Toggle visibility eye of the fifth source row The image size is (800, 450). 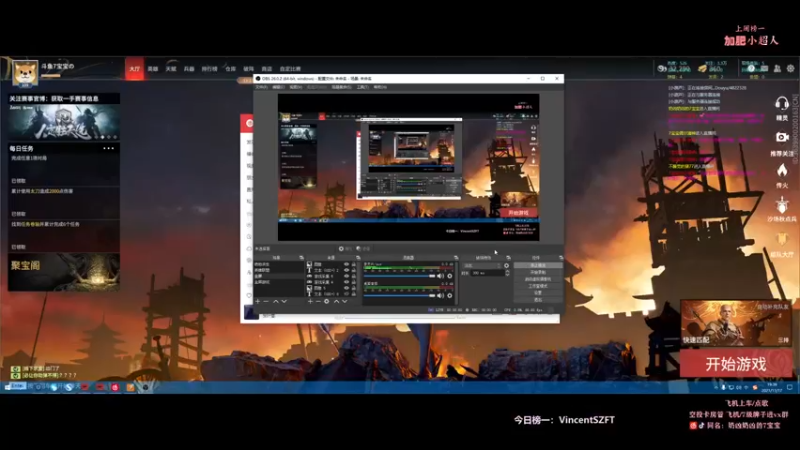[x=346, y=288]
